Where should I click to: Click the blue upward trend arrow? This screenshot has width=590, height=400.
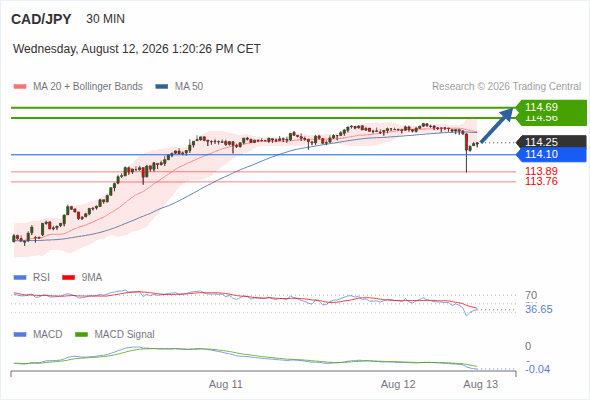coord(497,125)
